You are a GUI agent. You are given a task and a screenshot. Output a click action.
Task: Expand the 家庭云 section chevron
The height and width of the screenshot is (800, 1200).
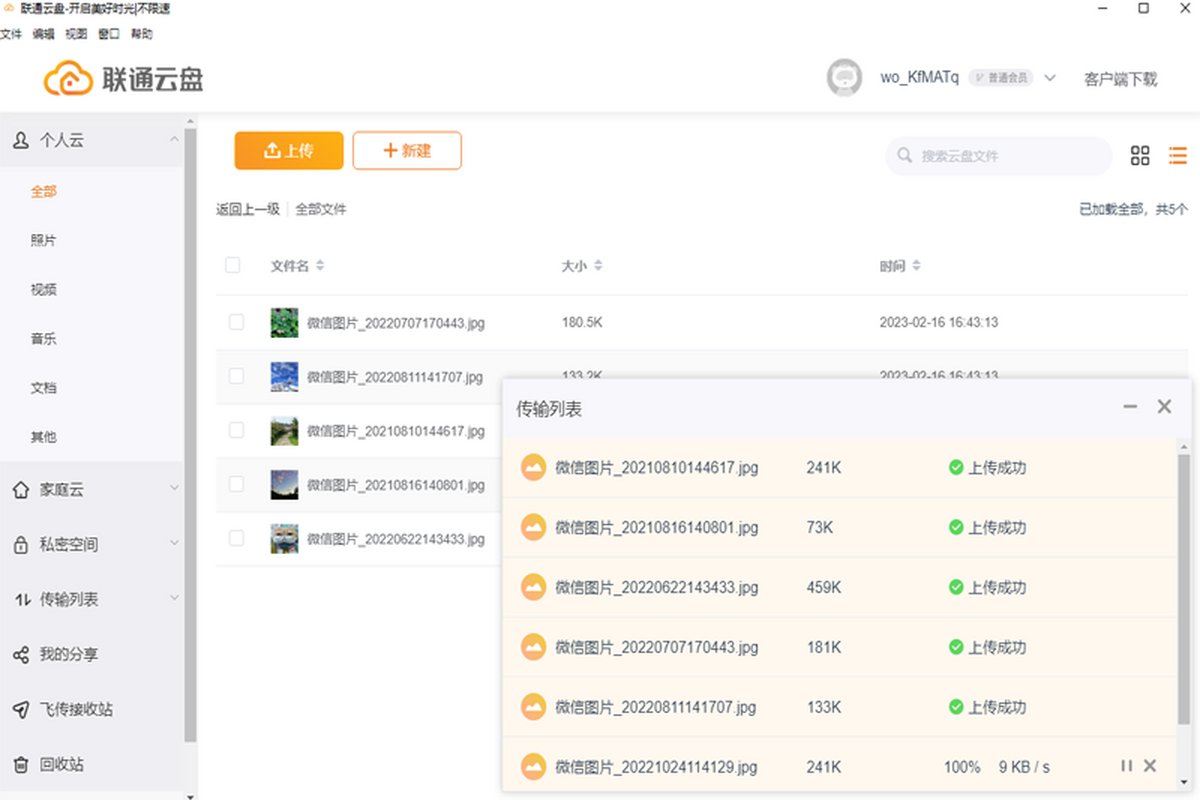pos(174,489)
